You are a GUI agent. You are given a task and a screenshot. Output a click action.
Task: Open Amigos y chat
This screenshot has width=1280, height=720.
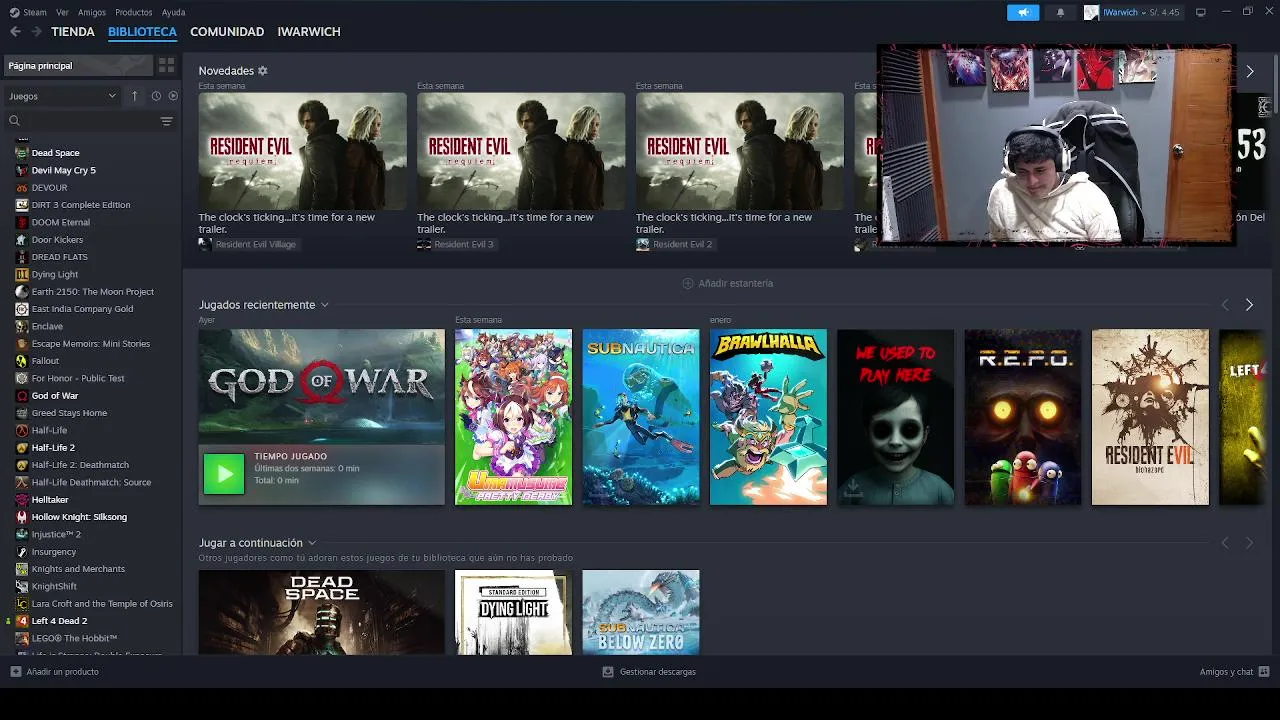(x=1234, y=672)
